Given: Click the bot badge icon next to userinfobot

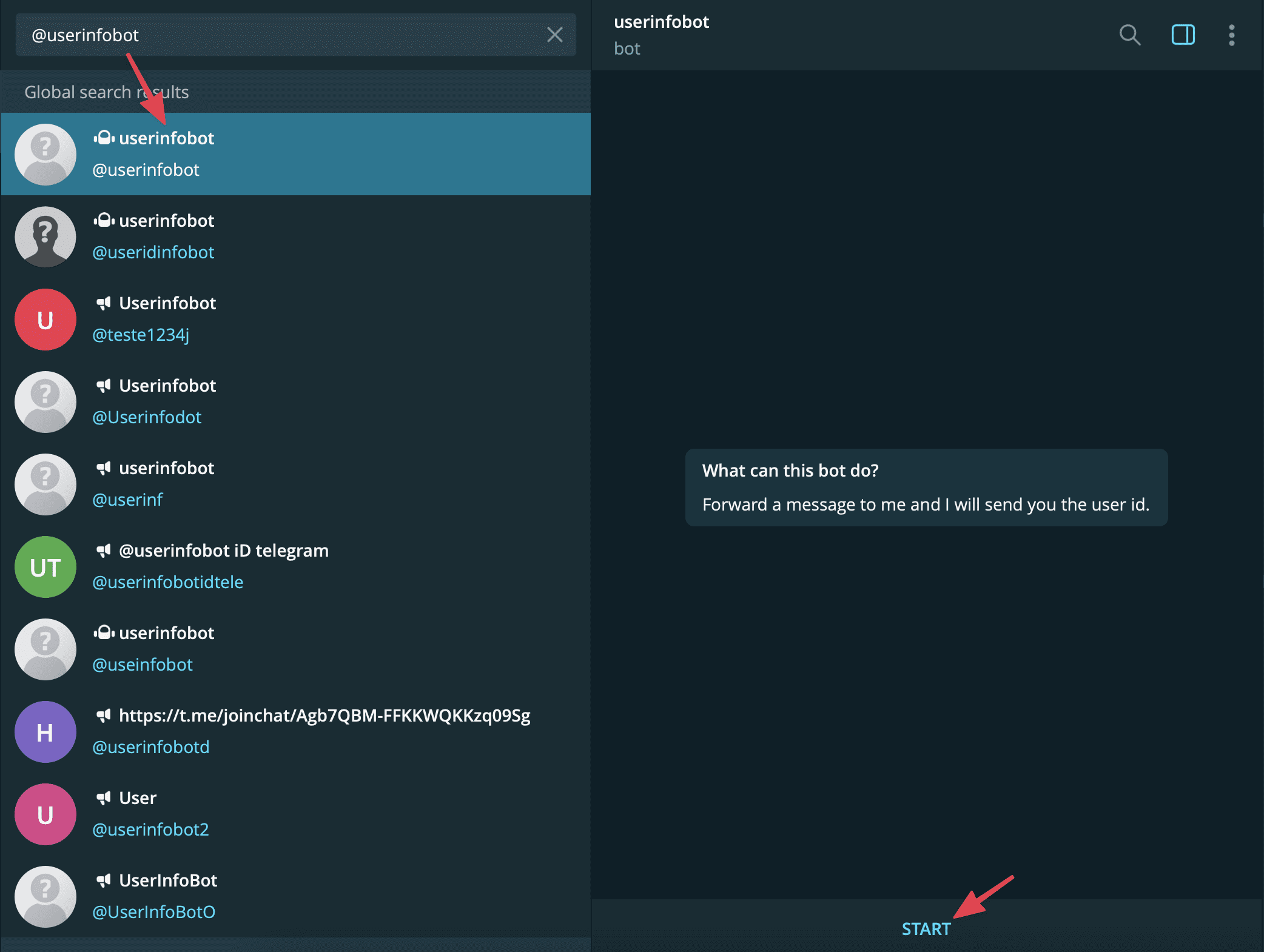Looking at the screenshot, I should point(103,138).
